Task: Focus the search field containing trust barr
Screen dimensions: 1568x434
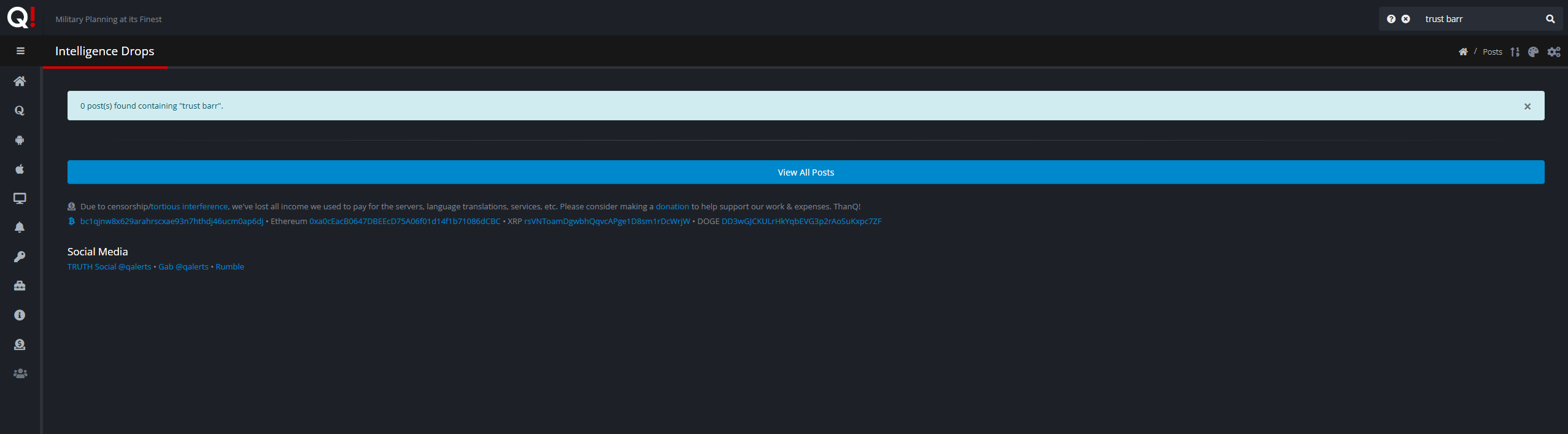Action: [1479, 19]
